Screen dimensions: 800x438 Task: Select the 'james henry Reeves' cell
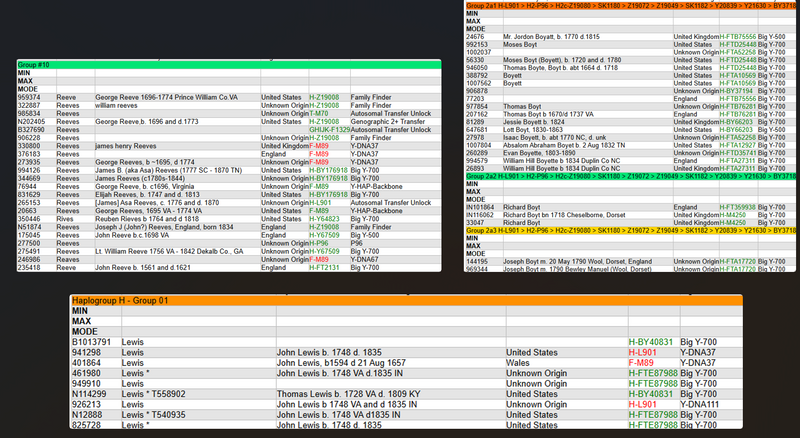click(126, 146)
